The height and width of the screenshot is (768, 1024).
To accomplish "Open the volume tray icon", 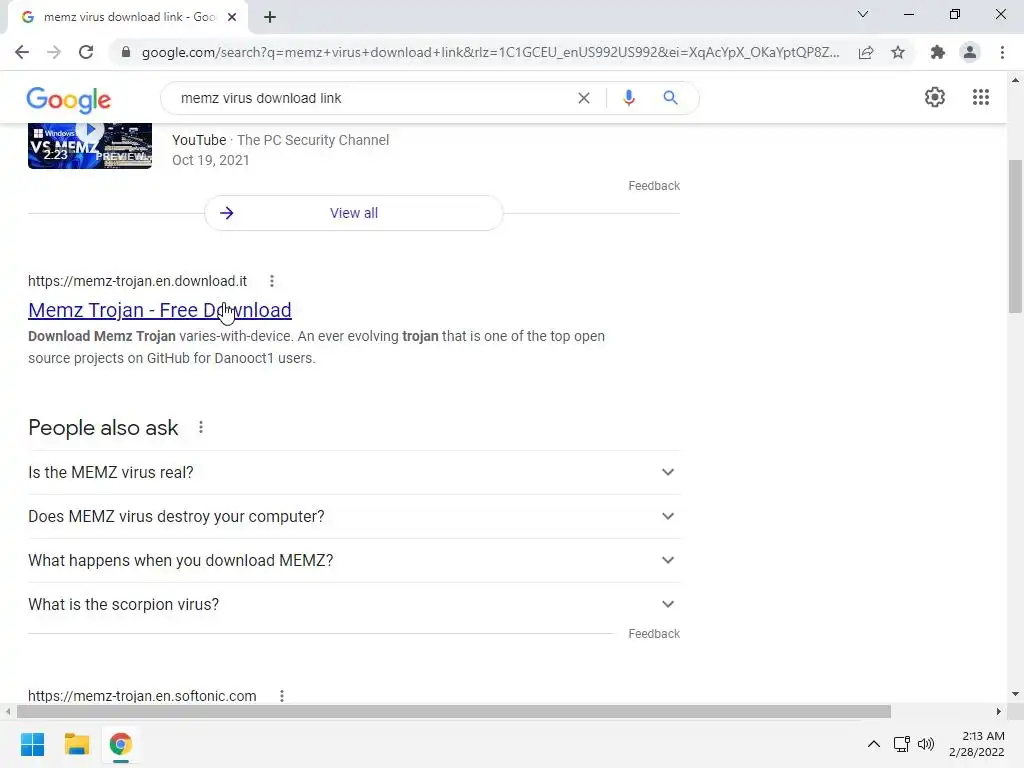I will tap(926, 744).
